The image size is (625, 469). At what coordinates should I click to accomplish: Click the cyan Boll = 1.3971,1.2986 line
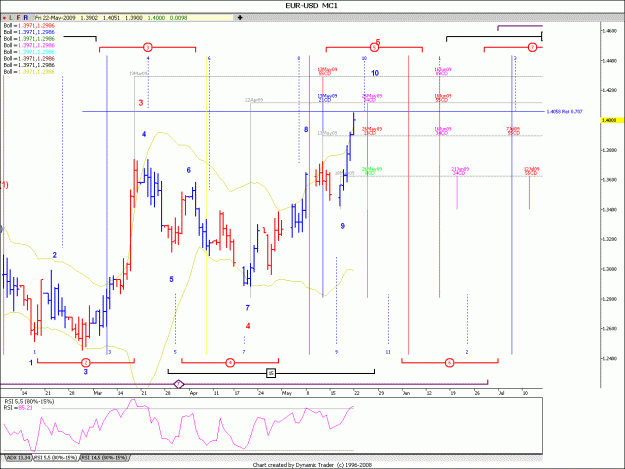[x=29, y=52]
